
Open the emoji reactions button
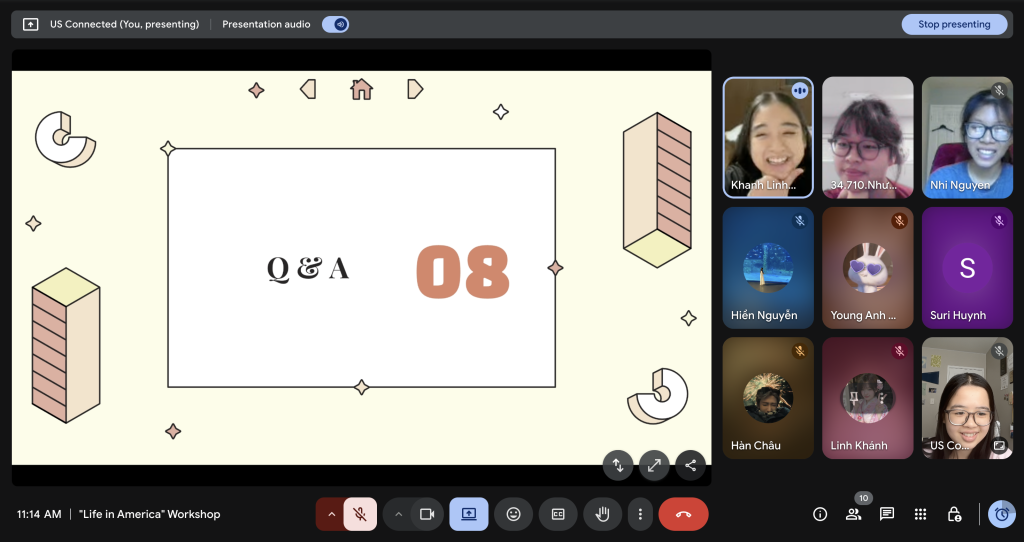[514, 514]
